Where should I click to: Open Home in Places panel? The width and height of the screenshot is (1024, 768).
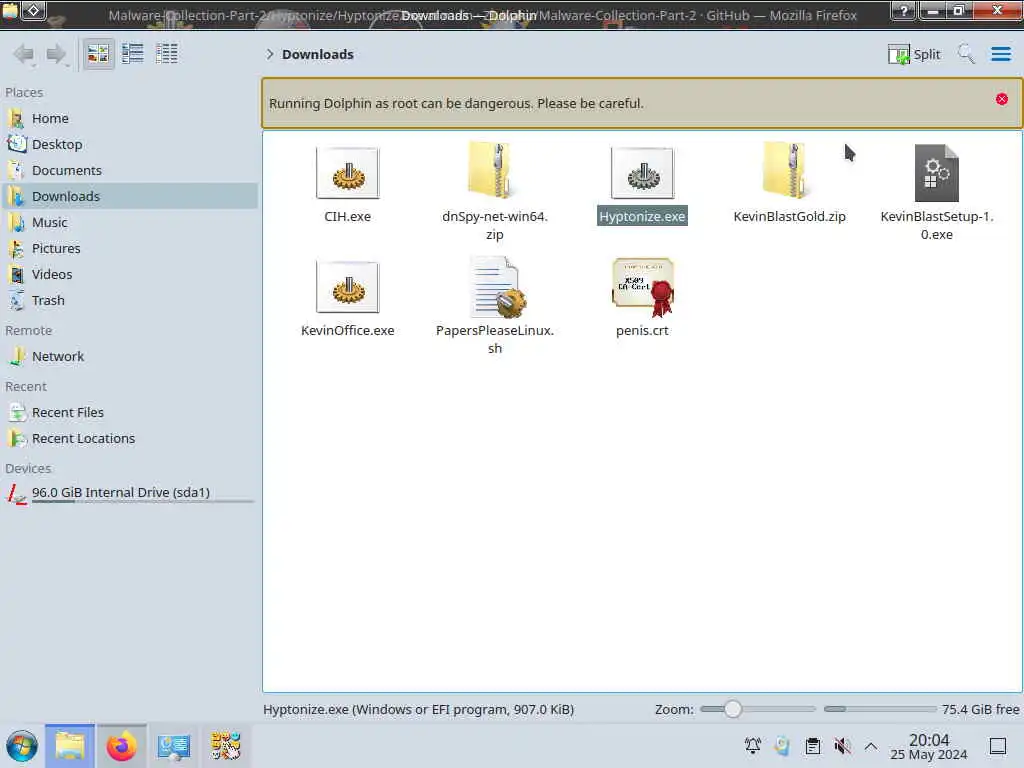click(x=129, y=118)
